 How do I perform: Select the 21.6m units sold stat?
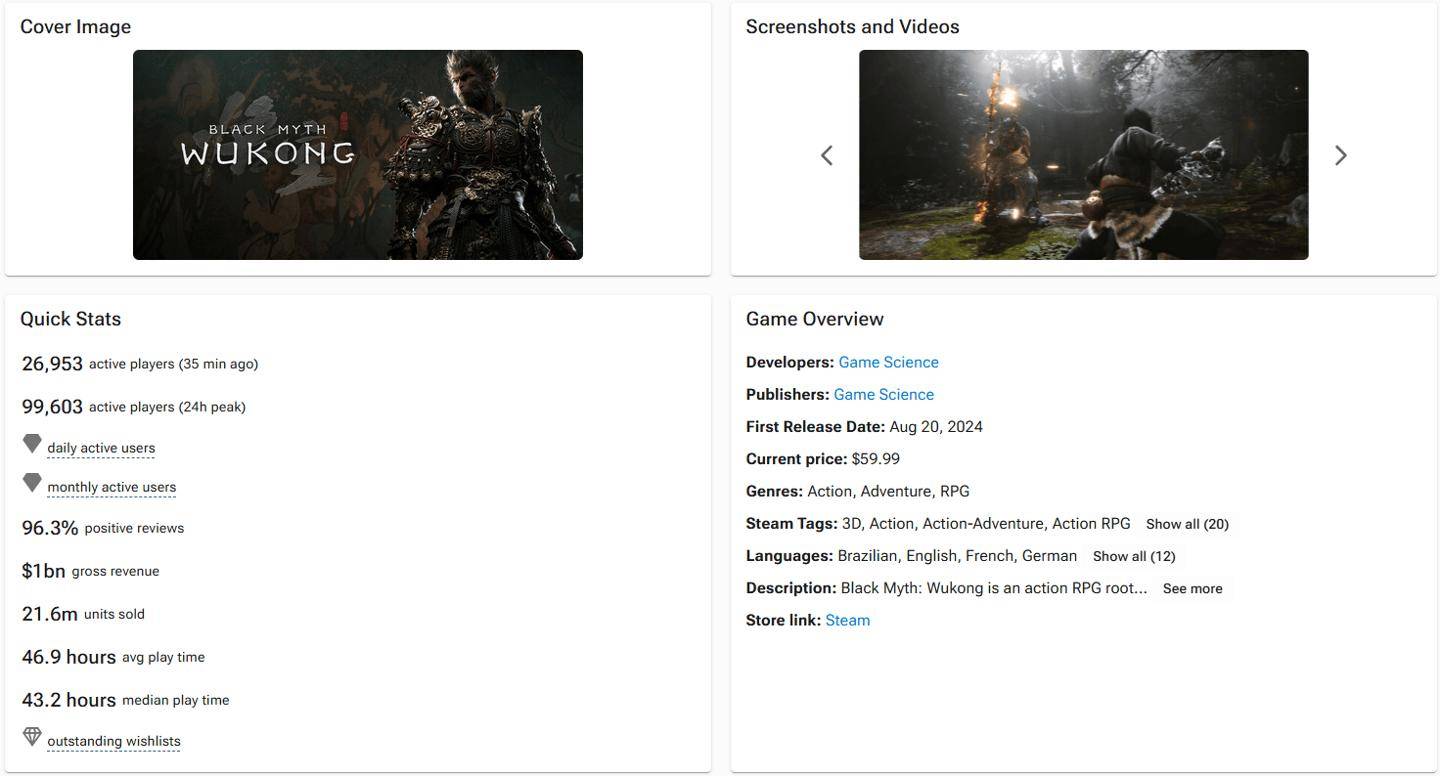tap(83, 614)
